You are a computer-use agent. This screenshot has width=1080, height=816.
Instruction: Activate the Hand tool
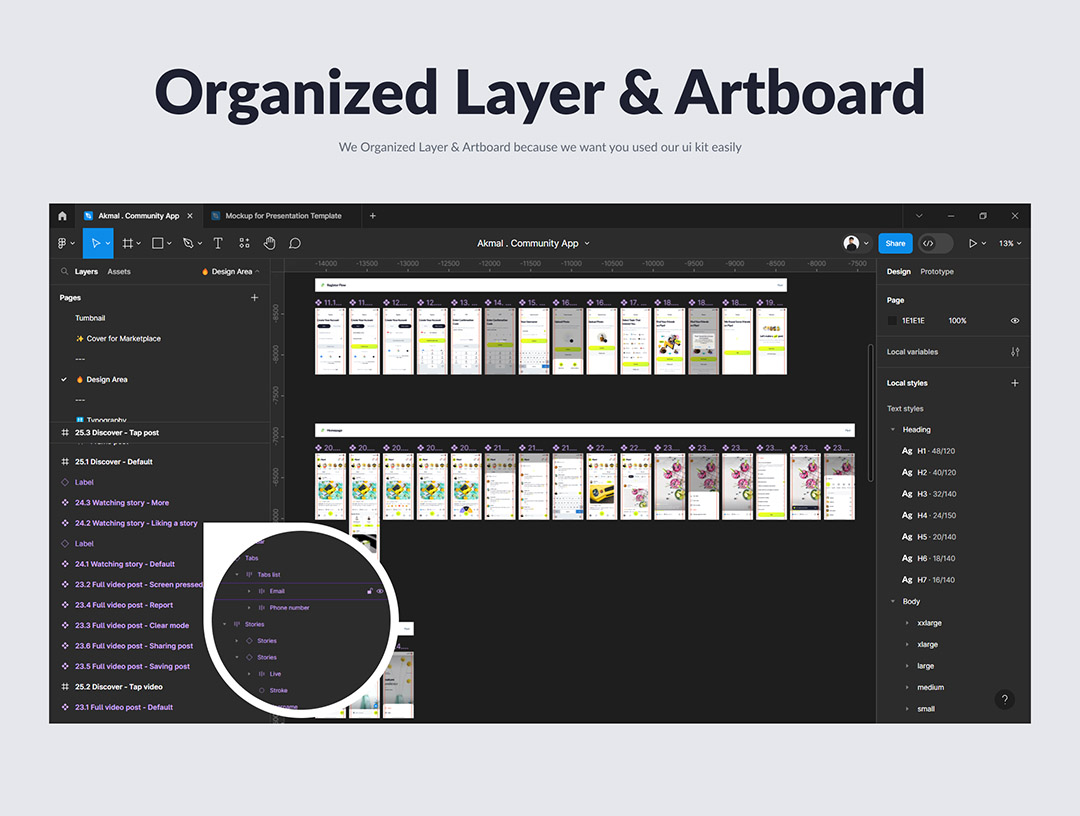click(269, 243)
